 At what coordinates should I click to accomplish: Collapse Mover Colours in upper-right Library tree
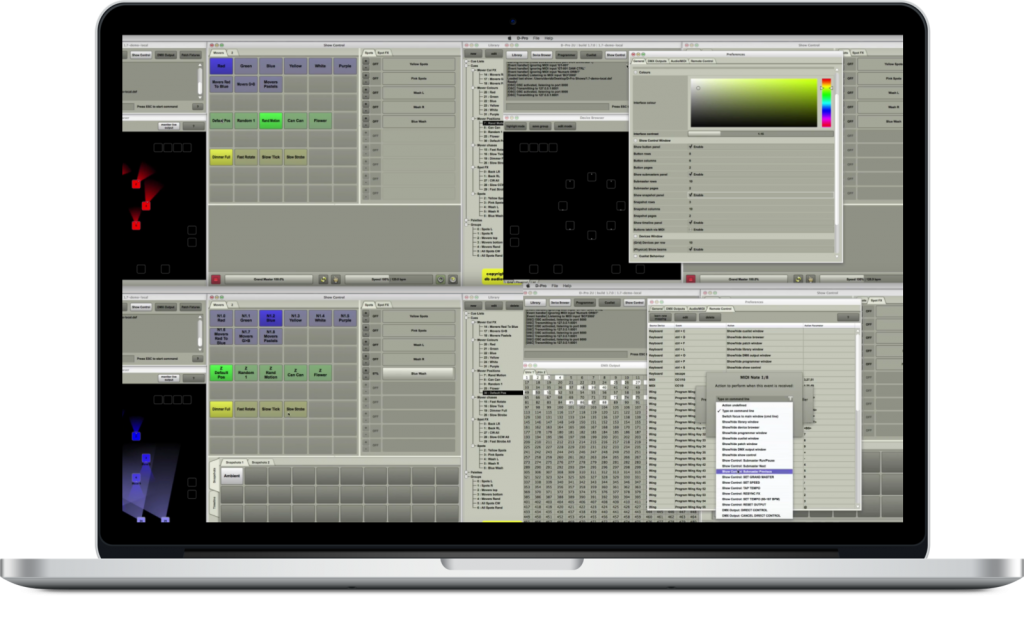pos(475,88)
